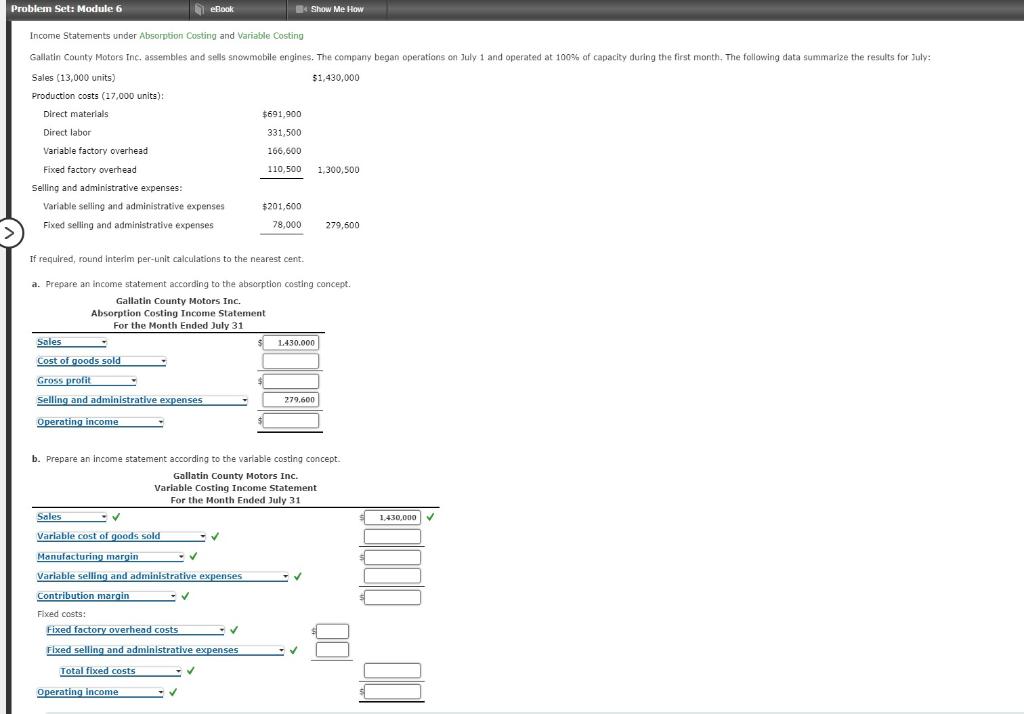This screenshot has height=714, width=1024.
Task: Click the circular side panel arrow
Action: [x=10, y=233]
